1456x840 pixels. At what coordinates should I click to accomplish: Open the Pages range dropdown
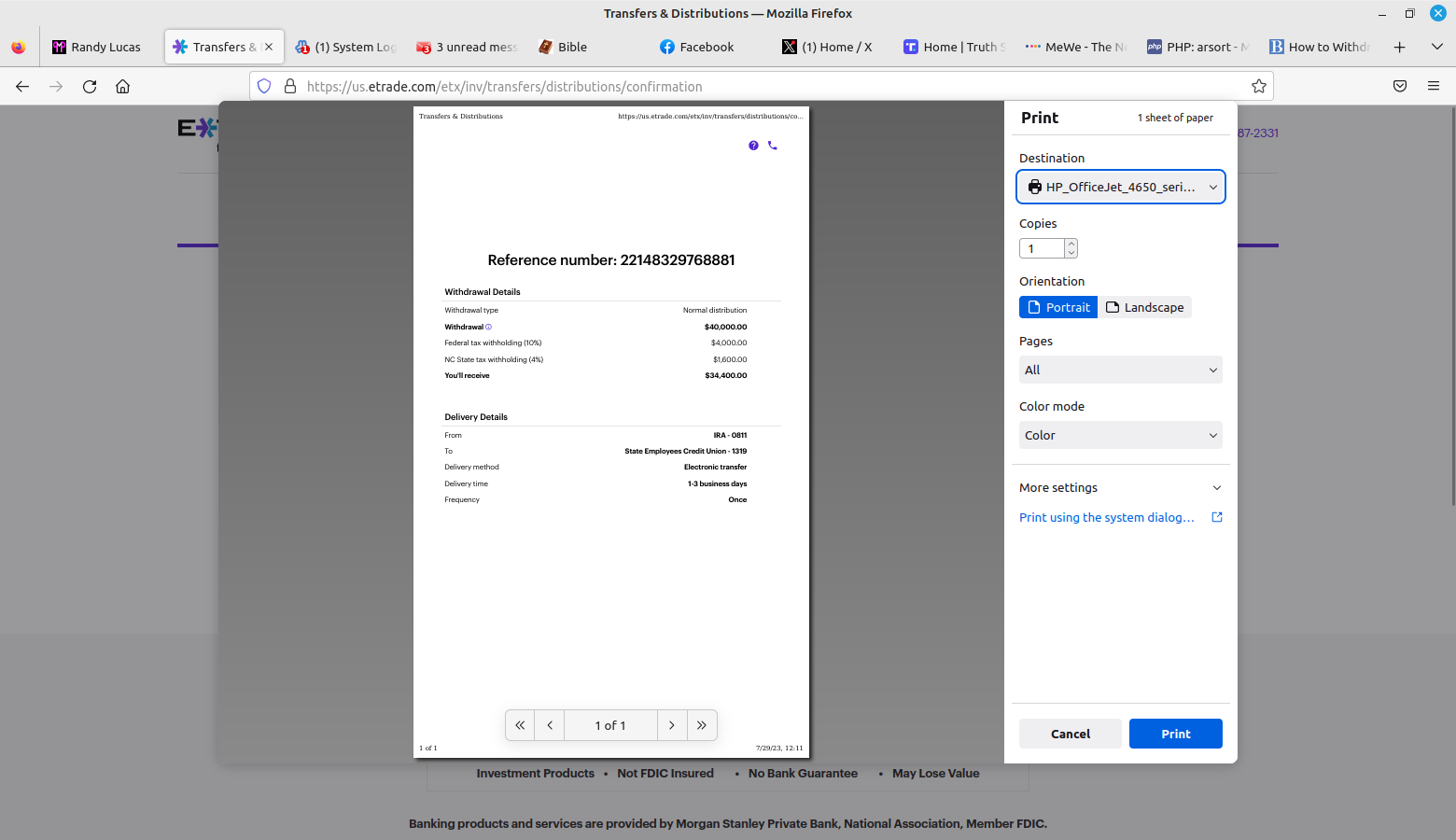click(x=1120, y=370)
